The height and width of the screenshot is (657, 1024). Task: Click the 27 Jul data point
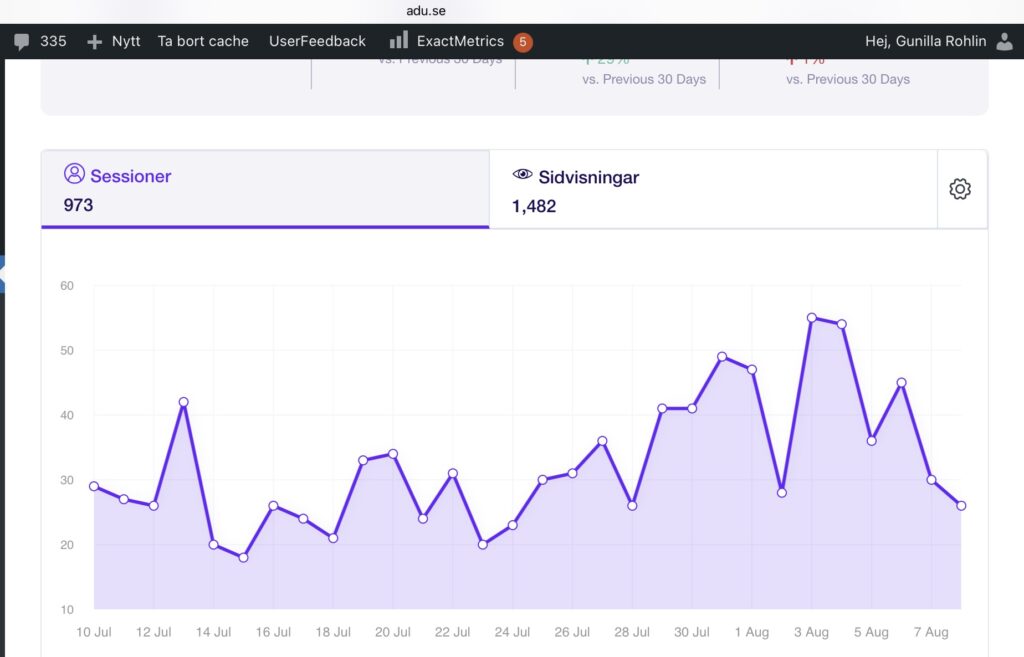pyautogui.click(x=602, y=441)
